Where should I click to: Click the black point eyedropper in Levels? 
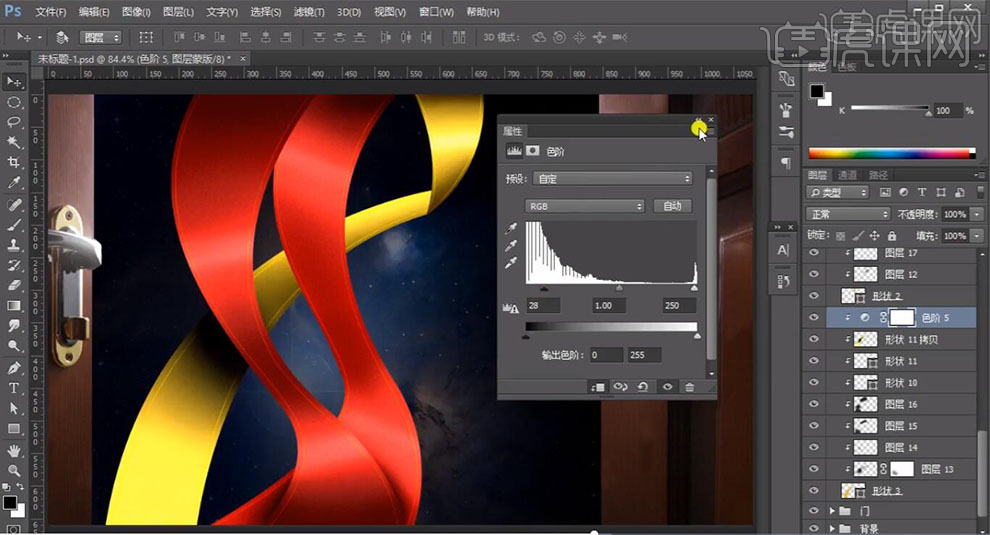click(x=512, y=230)
